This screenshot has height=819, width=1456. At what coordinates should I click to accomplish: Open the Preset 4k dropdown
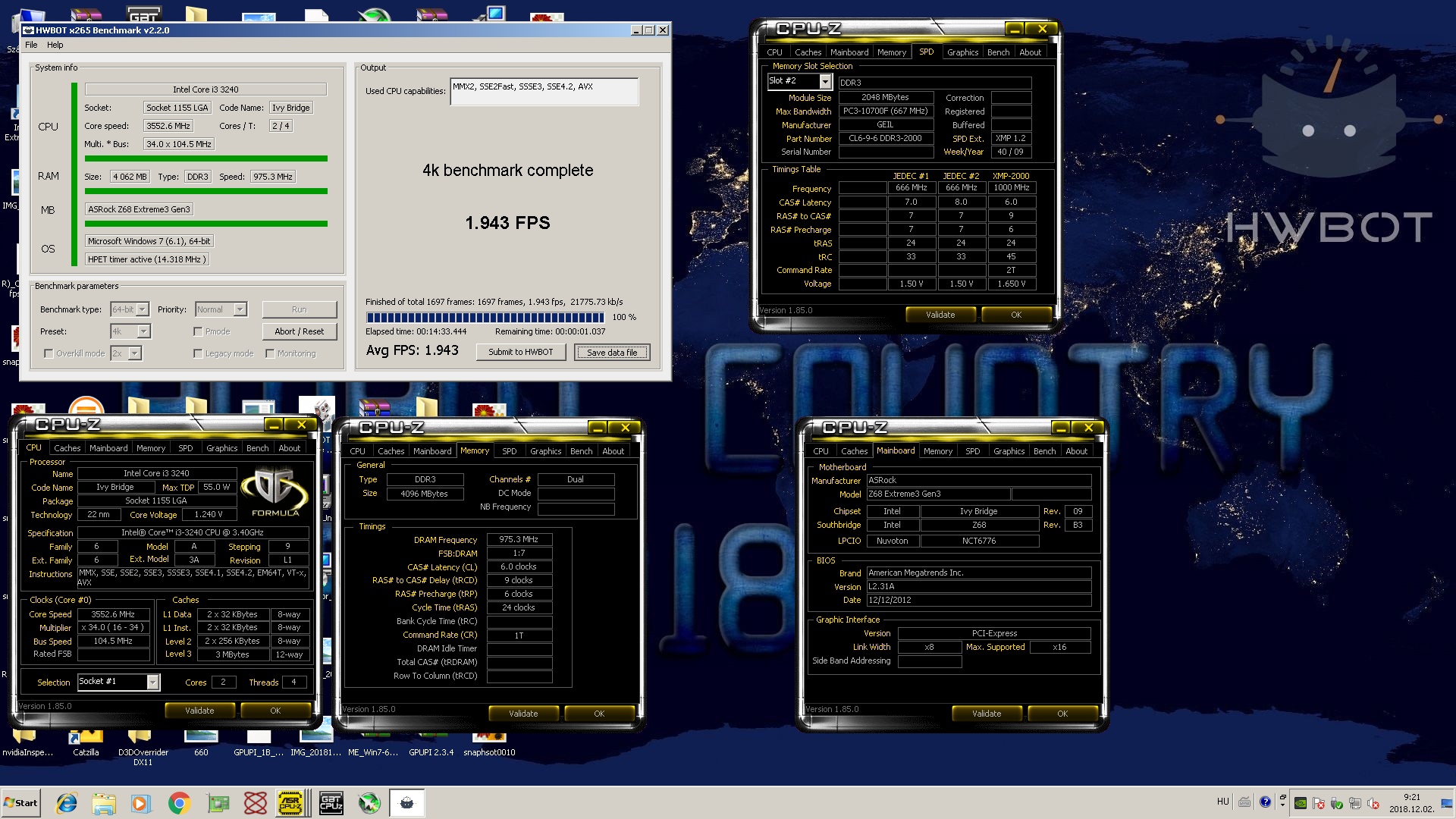130,331
